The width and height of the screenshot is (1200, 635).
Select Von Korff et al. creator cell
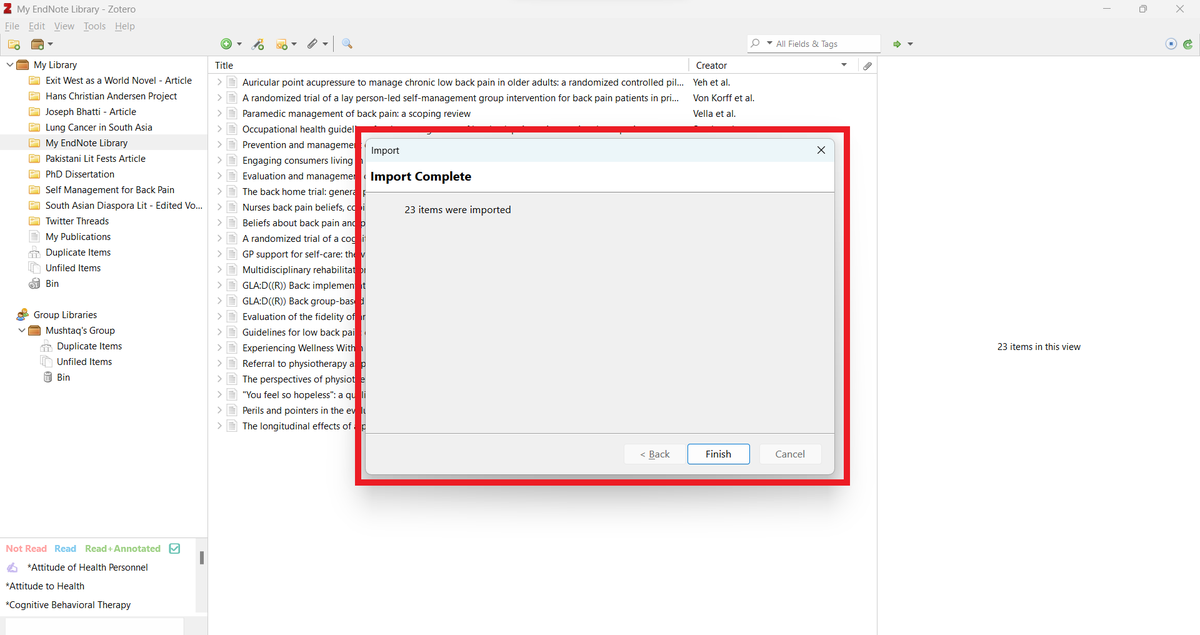tap(723, 98)
